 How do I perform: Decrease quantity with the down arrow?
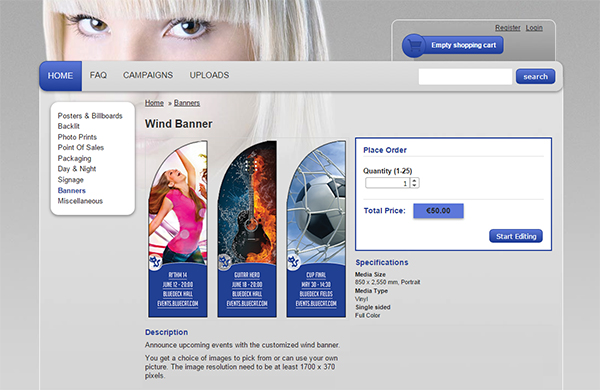pyautogui.click(x=414, y=186)
